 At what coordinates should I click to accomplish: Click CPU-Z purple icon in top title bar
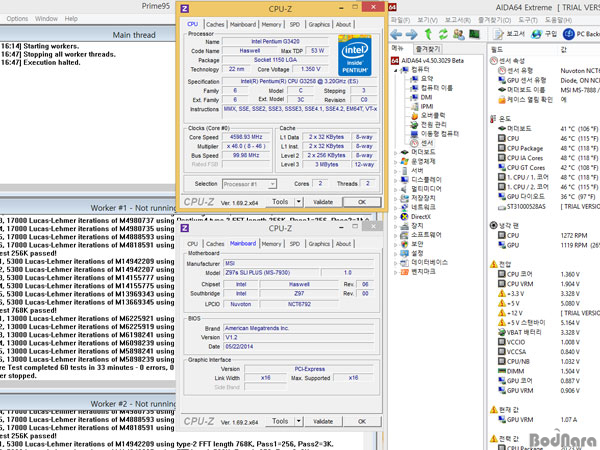[185, 8]
